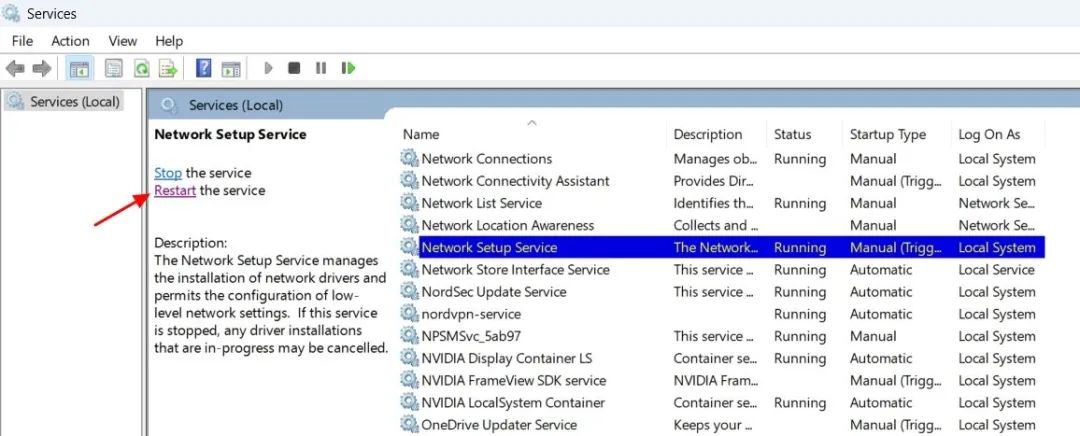The width and height of the screenshot is (1080, 436).
Task: Click the Restart the service link
Action: point(175,191)
